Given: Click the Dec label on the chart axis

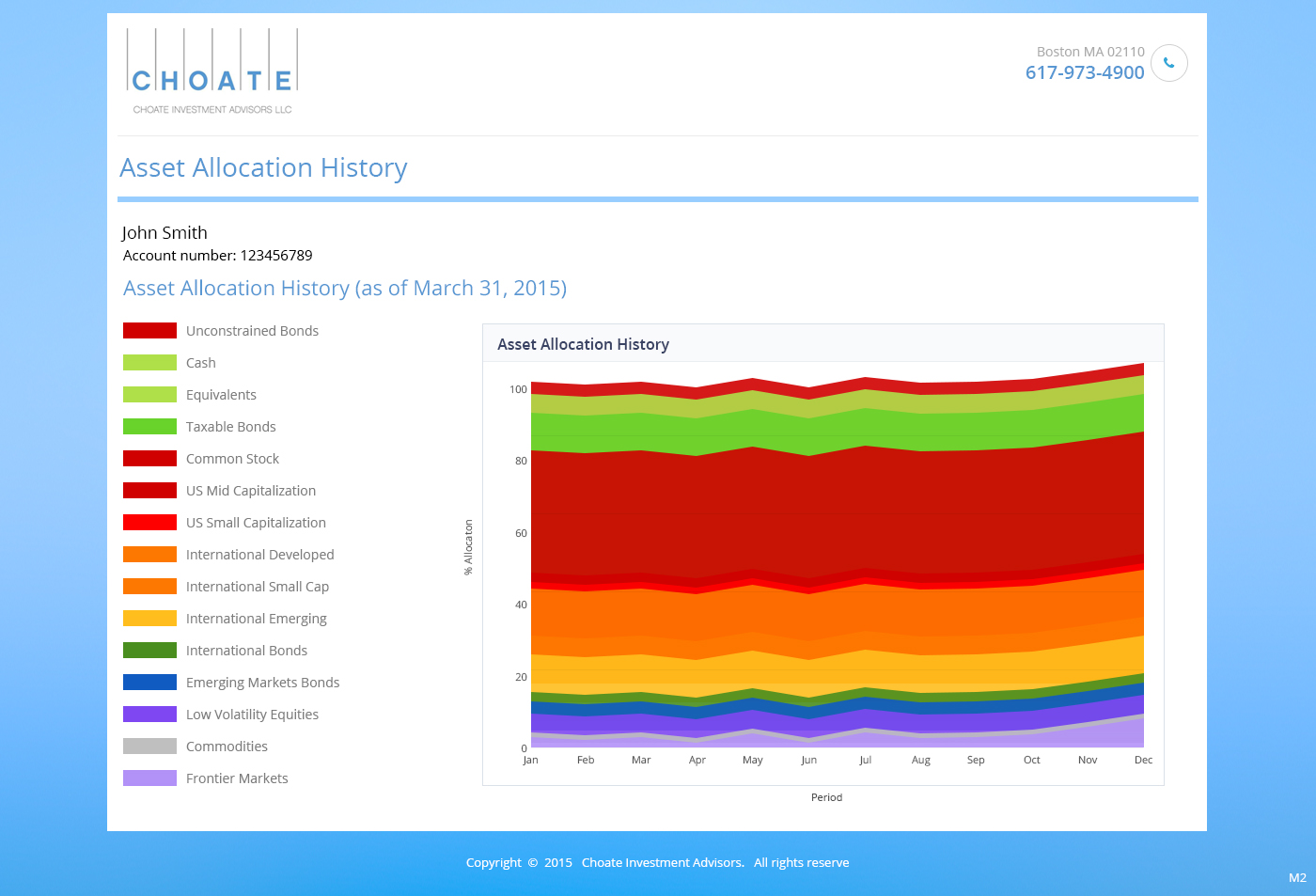Looking at the screenshot, I should point(1143,760).
